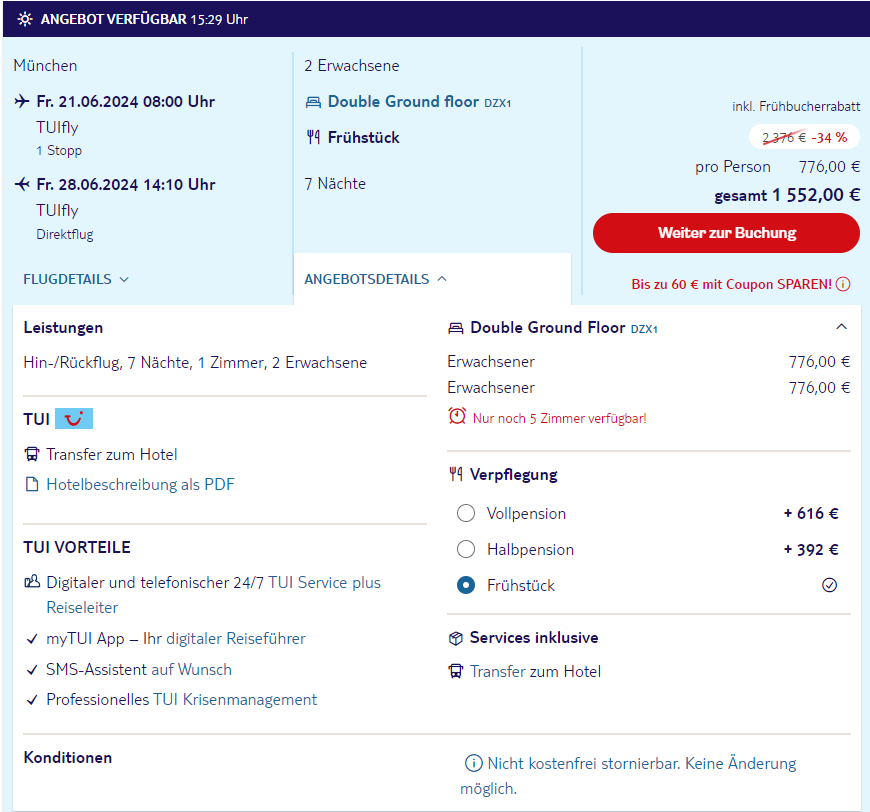Click the pro Person 776,00 € line
The width and height of the screenshot is (870, 812).
[777, 167]
